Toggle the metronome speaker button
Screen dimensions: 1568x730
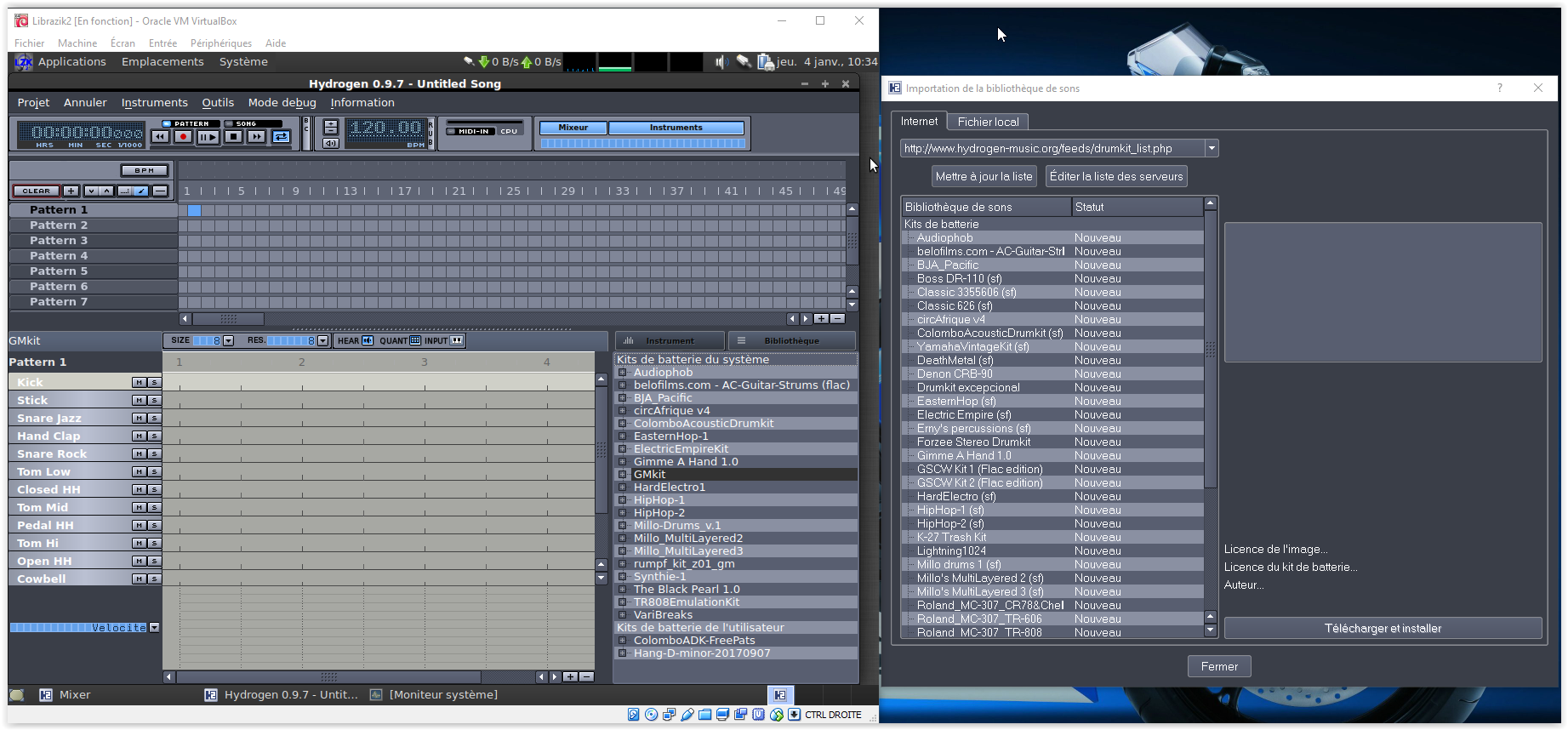pyautogui.click(x=331, y=143)
